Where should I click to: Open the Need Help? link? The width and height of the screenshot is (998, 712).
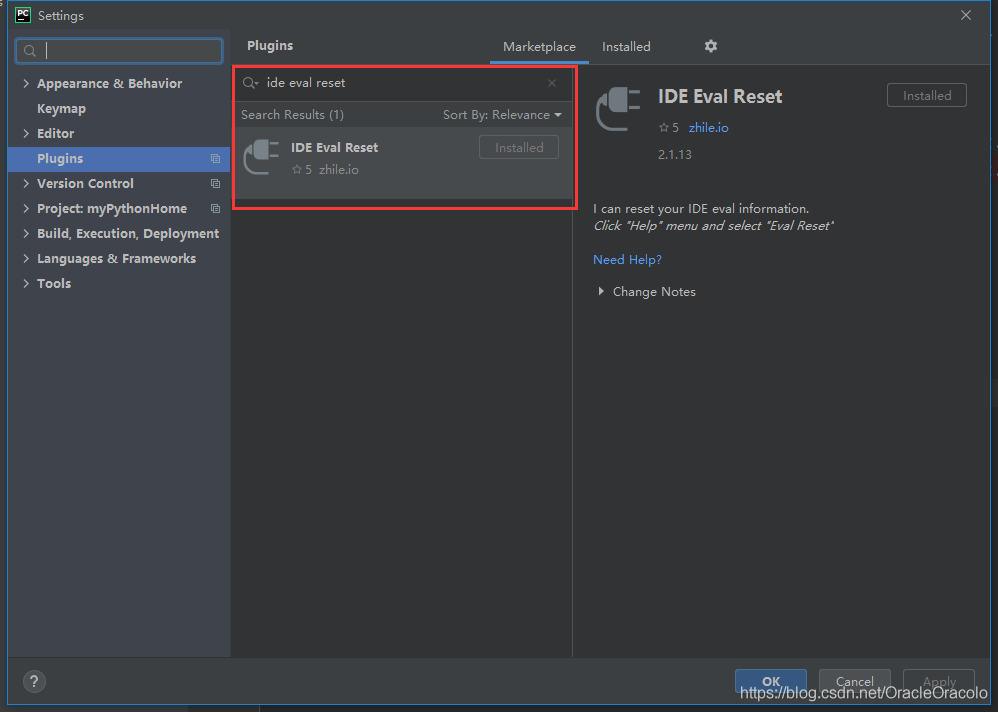[x=628, y=260]
